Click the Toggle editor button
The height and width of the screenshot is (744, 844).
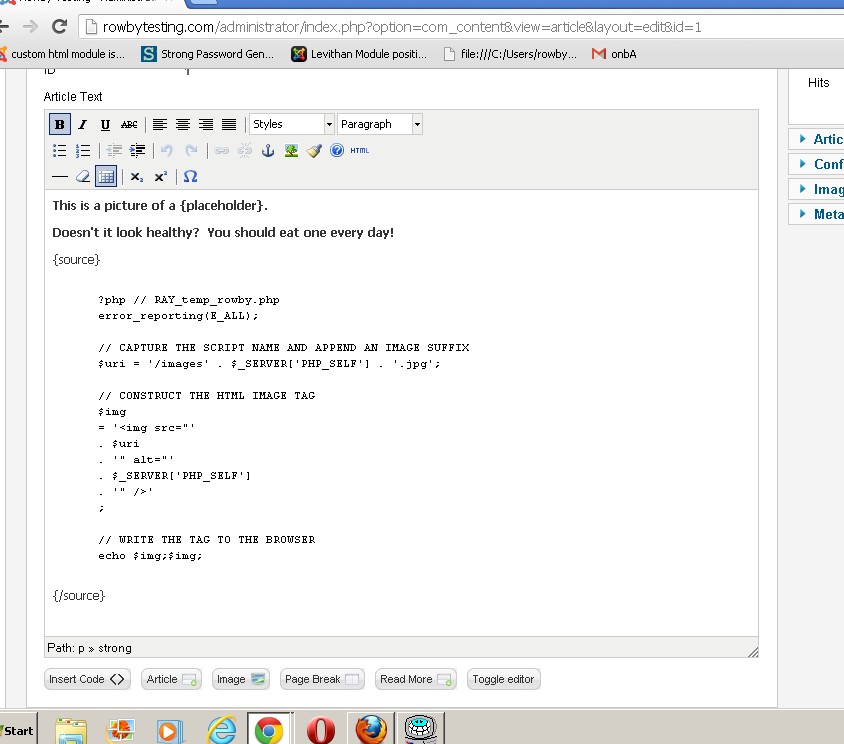pos(503,679)
